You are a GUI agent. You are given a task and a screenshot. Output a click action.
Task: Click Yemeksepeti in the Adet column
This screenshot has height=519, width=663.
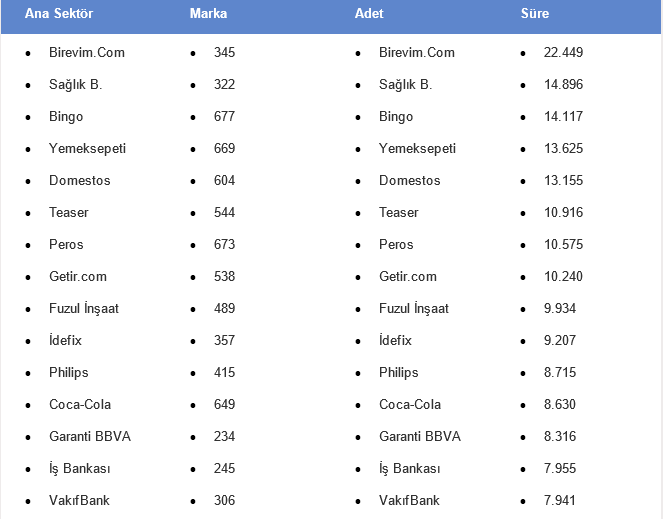pyautogui.click(x=417, y=148)
